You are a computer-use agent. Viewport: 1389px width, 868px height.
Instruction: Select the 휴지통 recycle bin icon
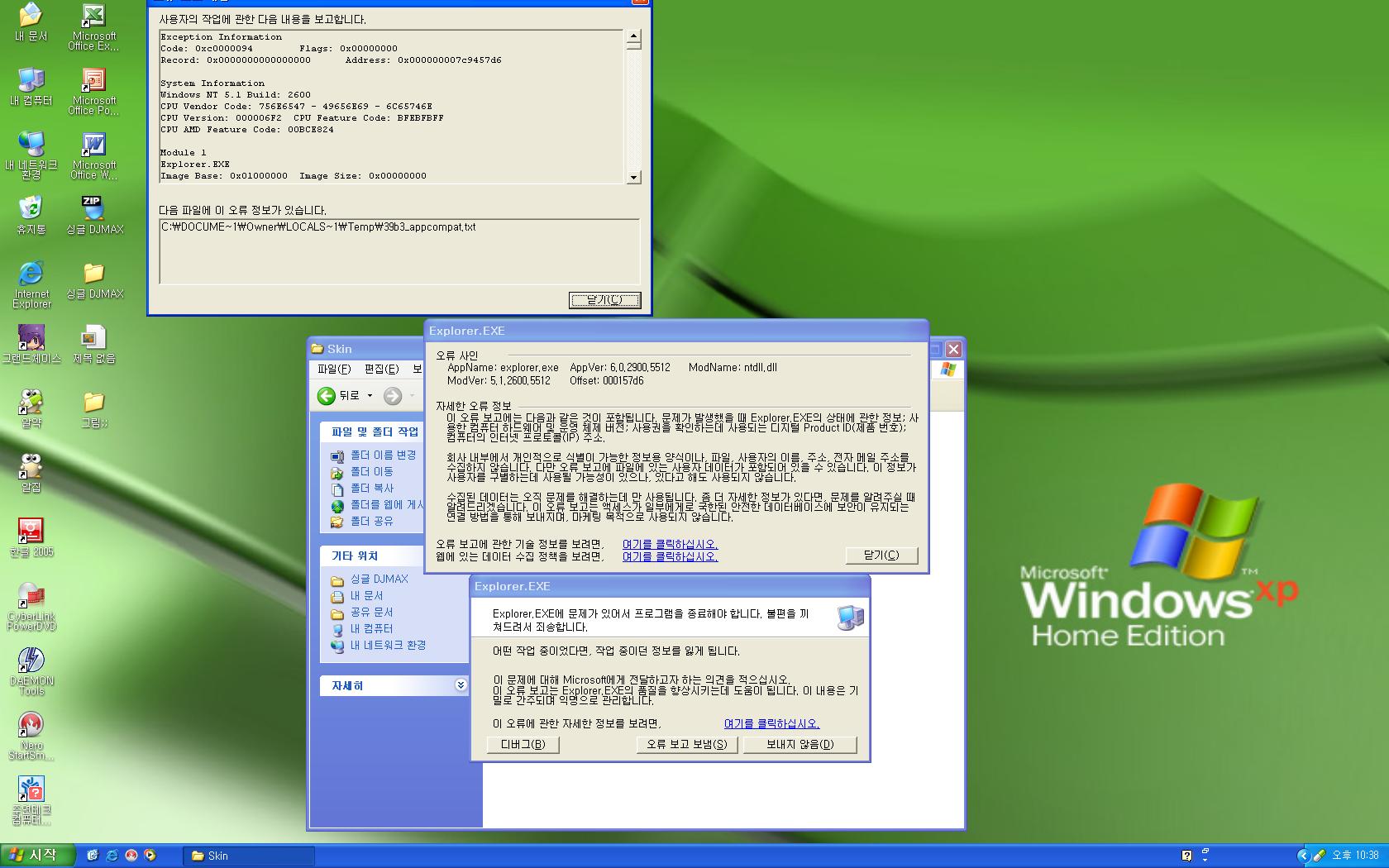[x=31, y=216]
